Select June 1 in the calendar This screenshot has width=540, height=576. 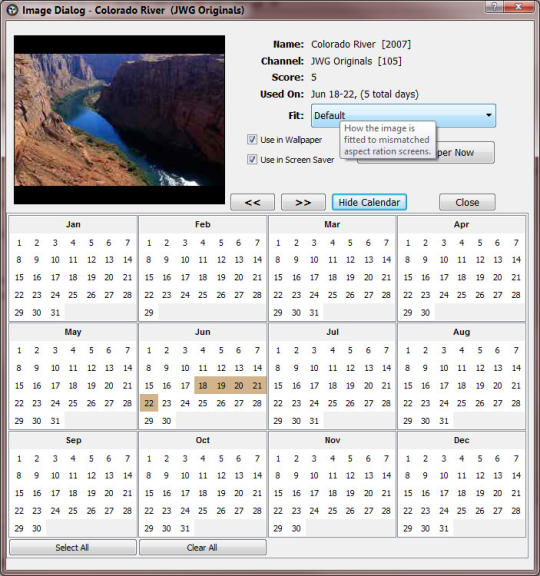click(149, 350)
